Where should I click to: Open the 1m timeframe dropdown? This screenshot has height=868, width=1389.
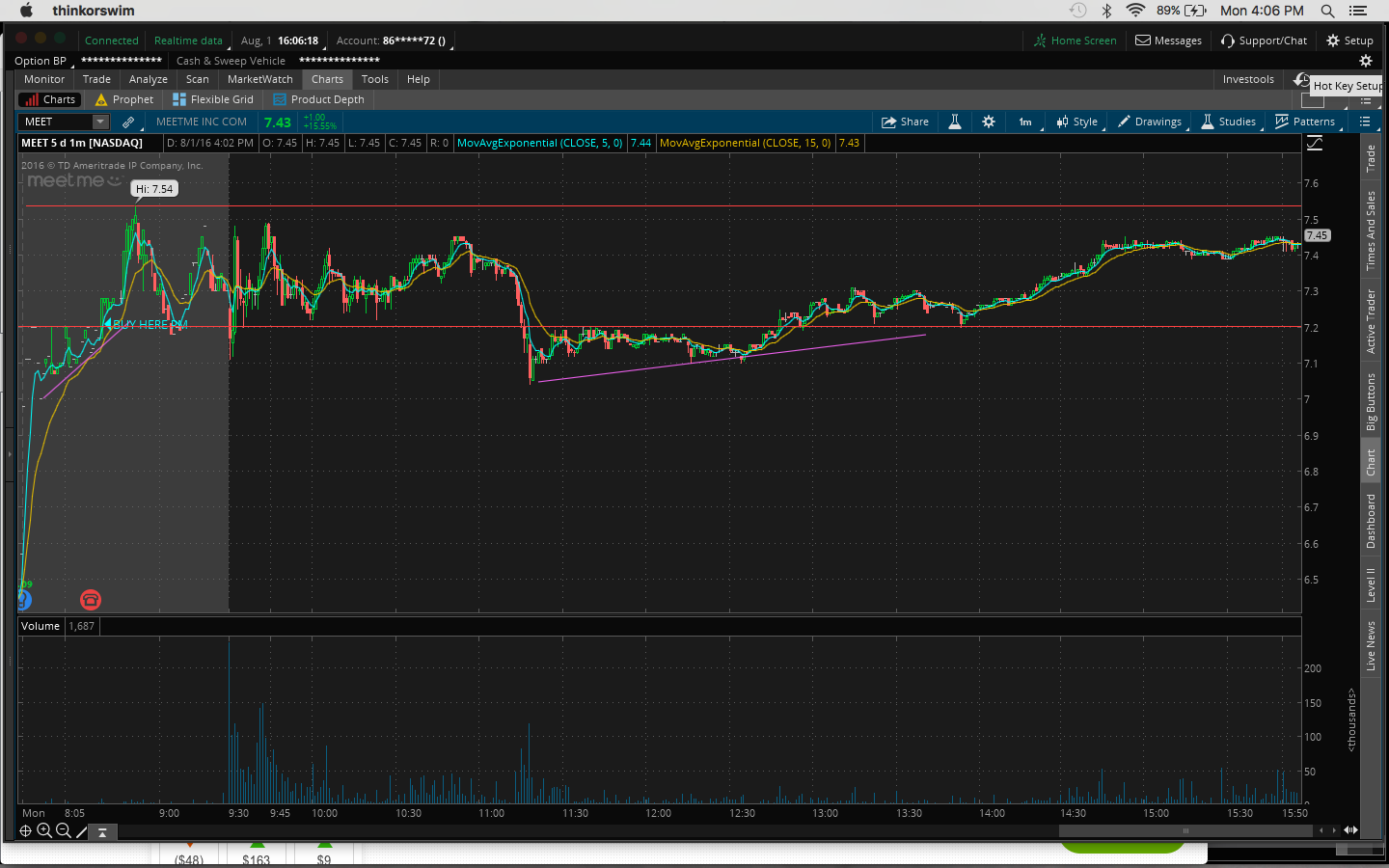click(x=1026, y=122)
